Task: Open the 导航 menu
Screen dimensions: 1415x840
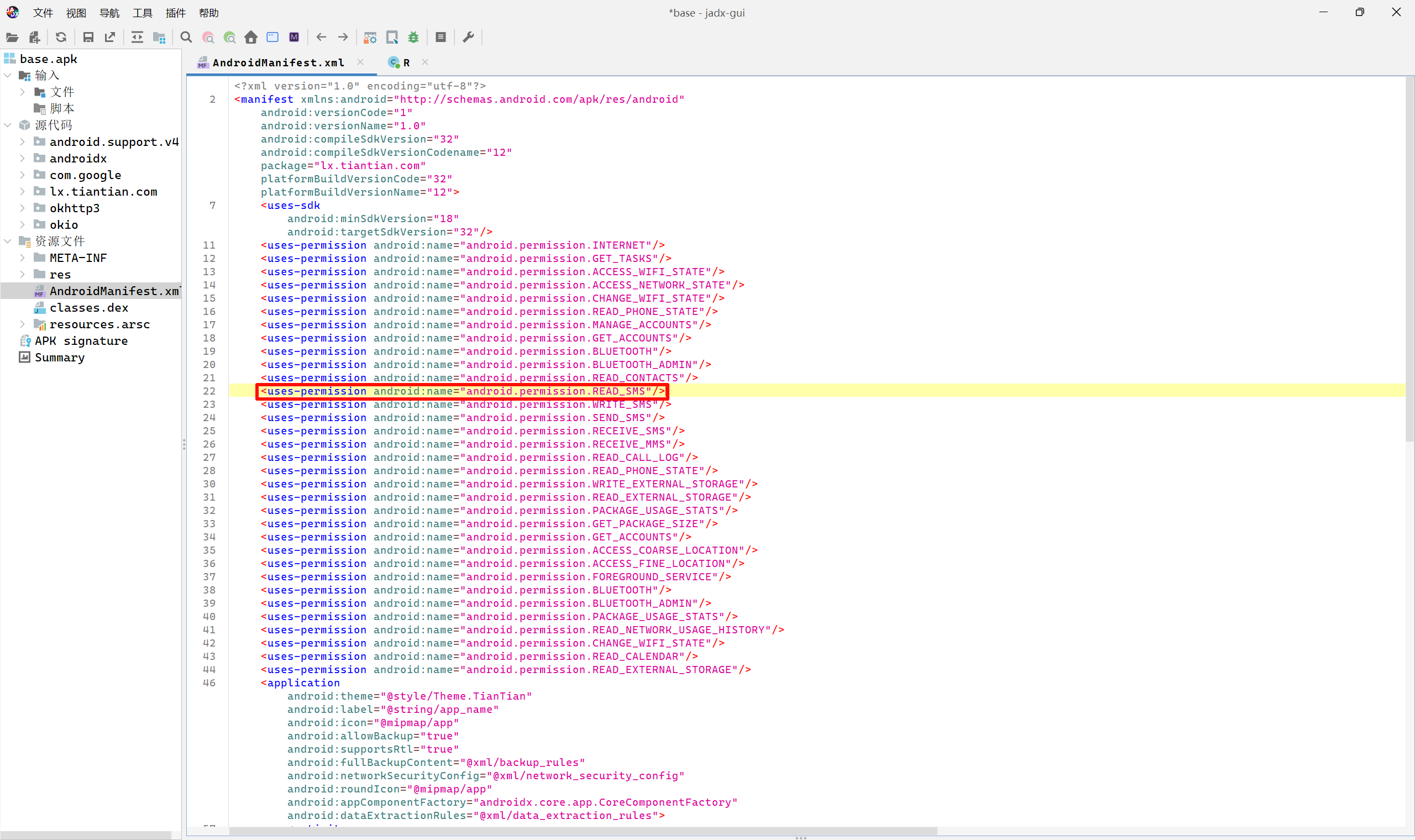Action: click(x=109, y=13)
